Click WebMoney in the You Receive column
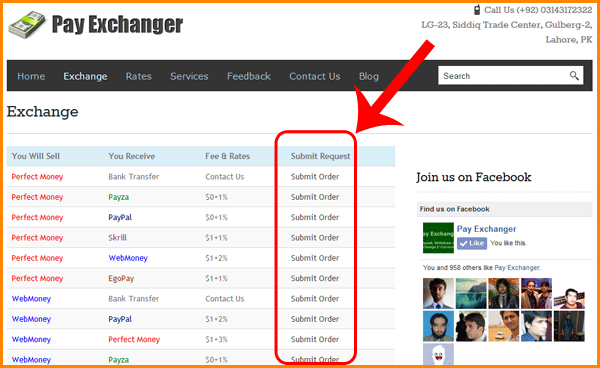The height and width of the screenshot is (368, 600). pyautogui.click(x=128, y=258)
